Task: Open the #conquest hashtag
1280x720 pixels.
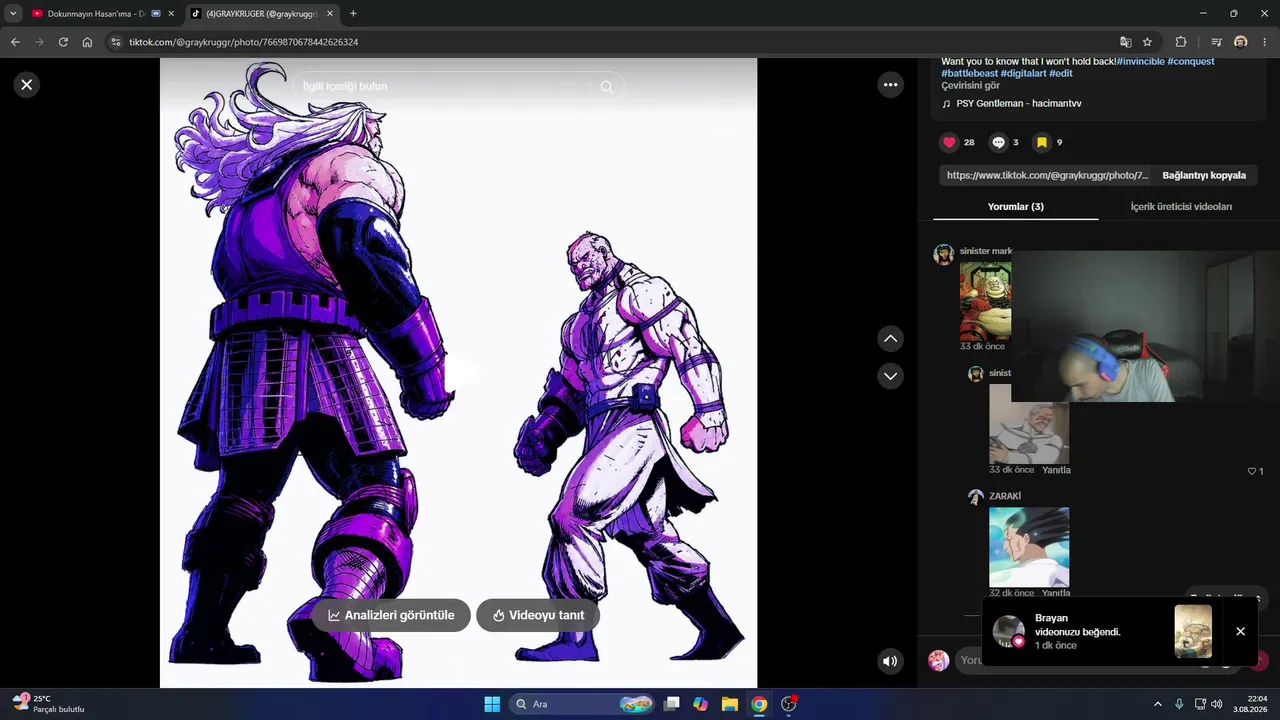Action: click(x=1191, y=62)
